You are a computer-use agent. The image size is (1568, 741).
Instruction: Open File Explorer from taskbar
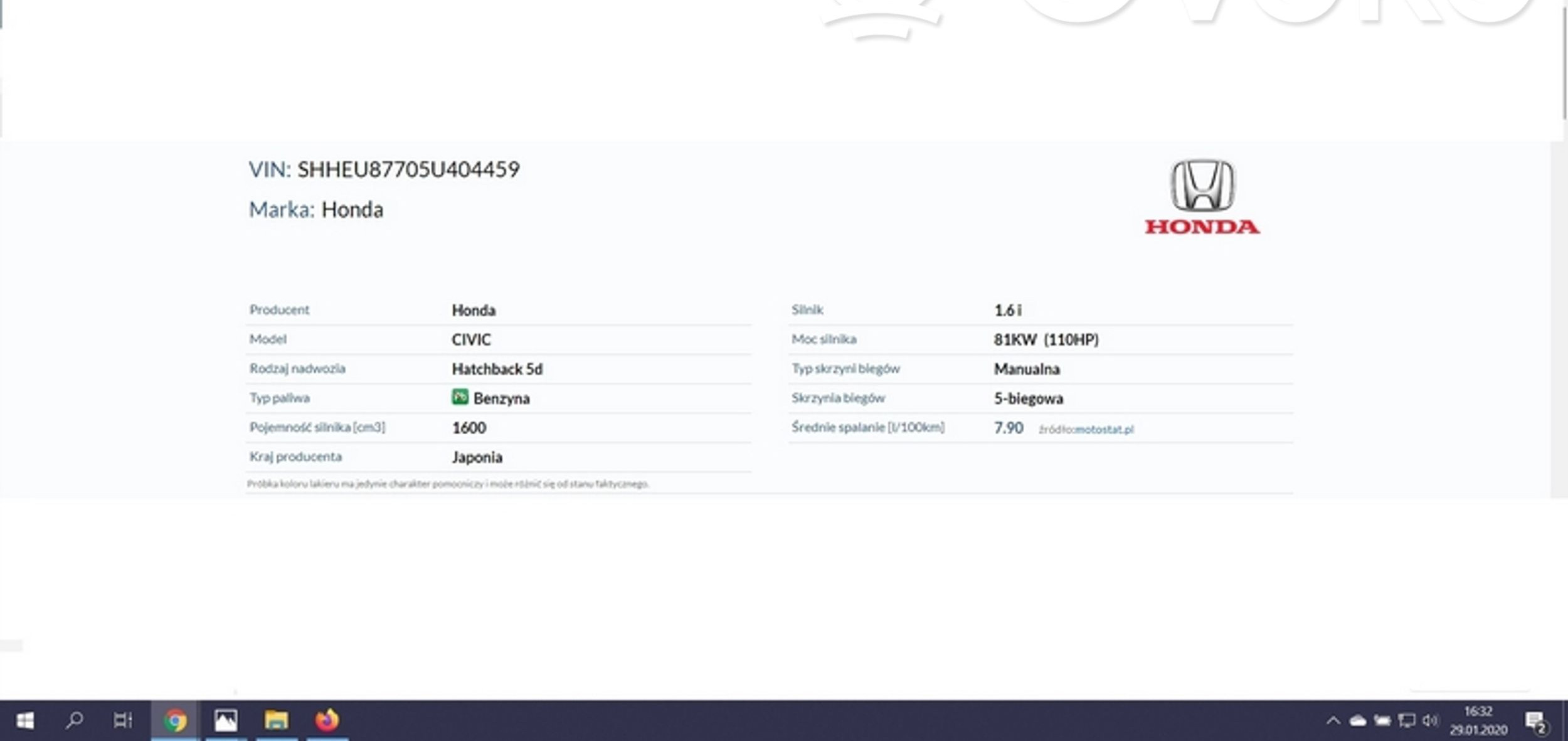[276, 720]
